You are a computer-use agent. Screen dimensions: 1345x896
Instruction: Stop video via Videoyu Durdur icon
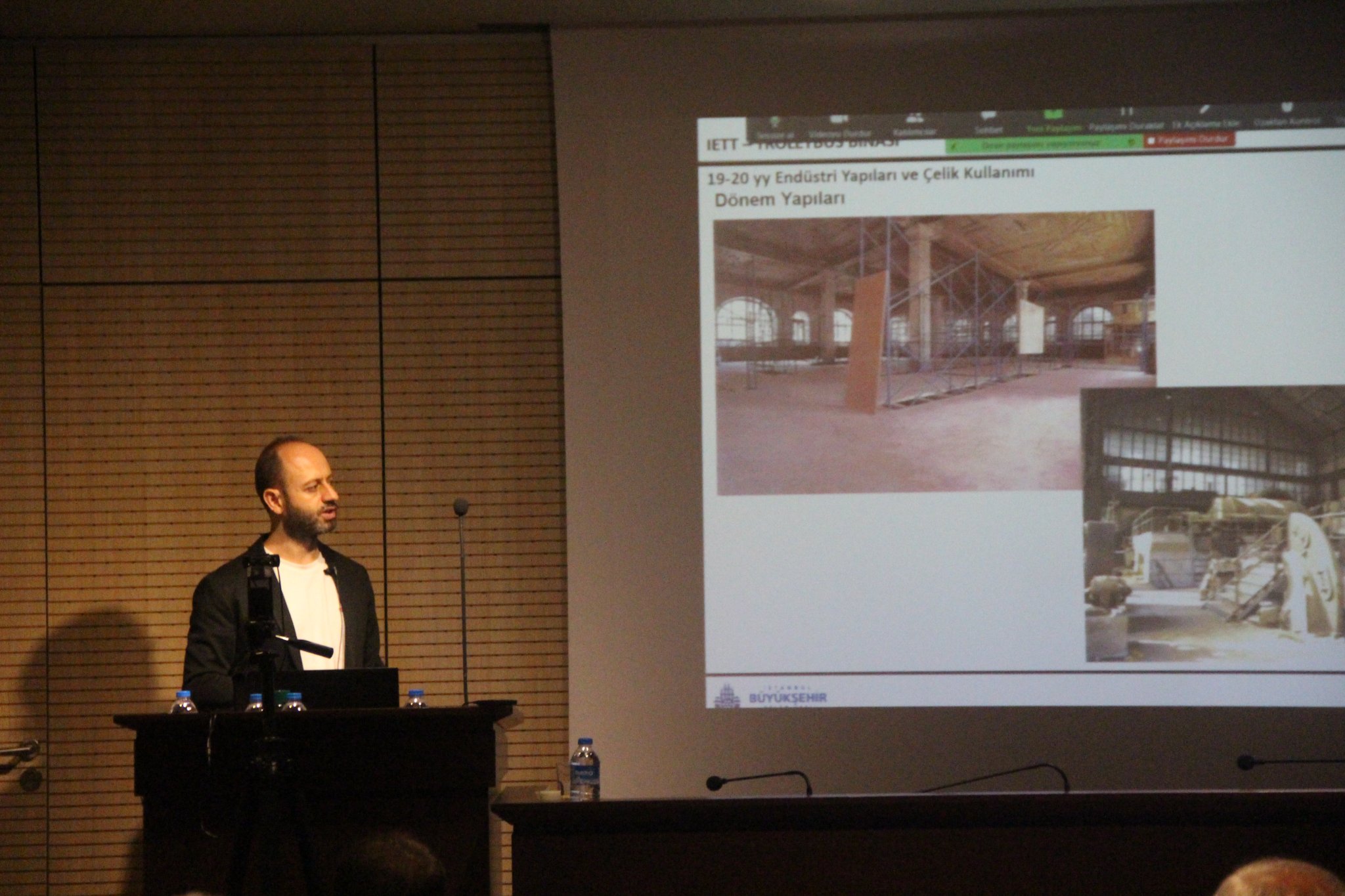[839, 125]
